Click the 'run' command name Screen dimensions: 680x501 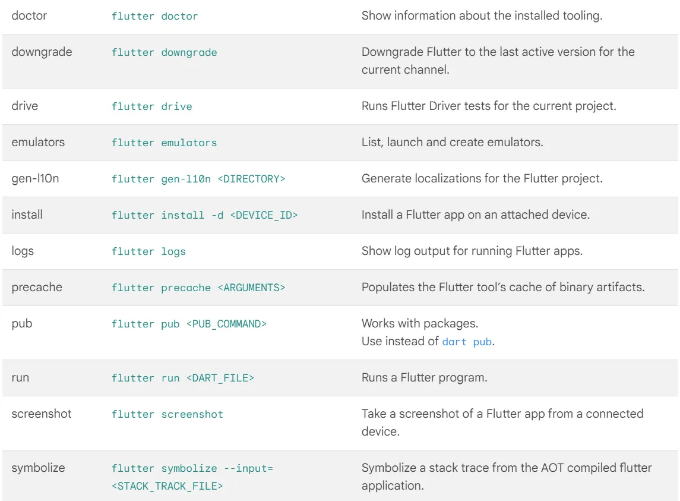coord(20,378)
